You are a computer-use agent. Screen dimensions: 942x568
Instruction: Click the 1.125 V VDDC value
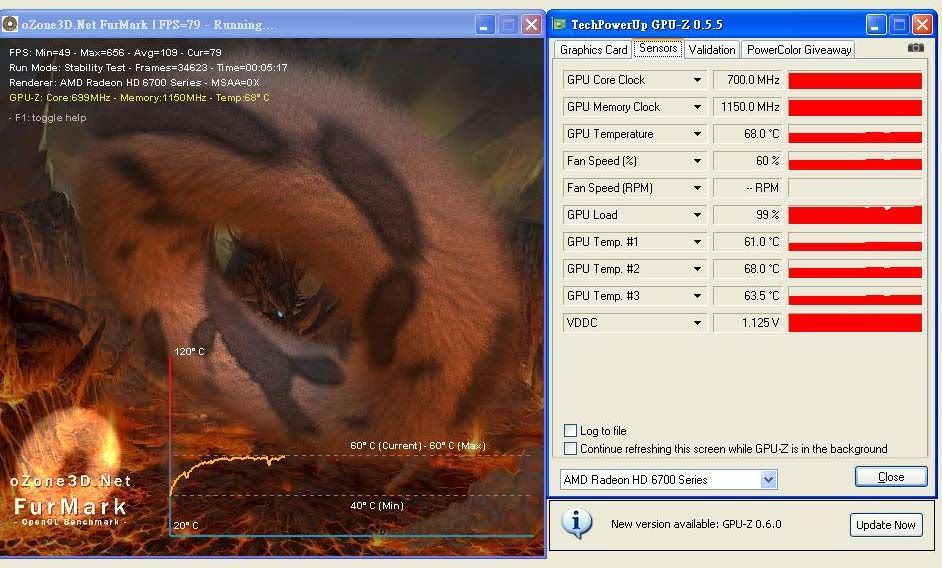(x=748, y=323)
